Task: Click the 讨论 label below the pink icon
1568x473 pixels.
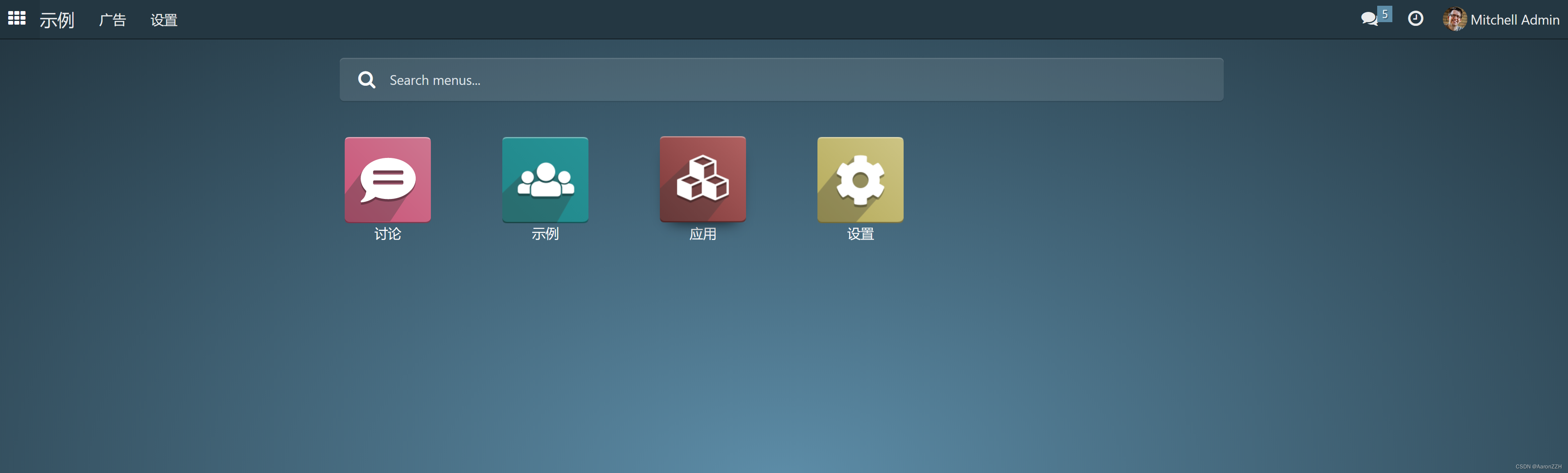Action: (x=387, y=234)
